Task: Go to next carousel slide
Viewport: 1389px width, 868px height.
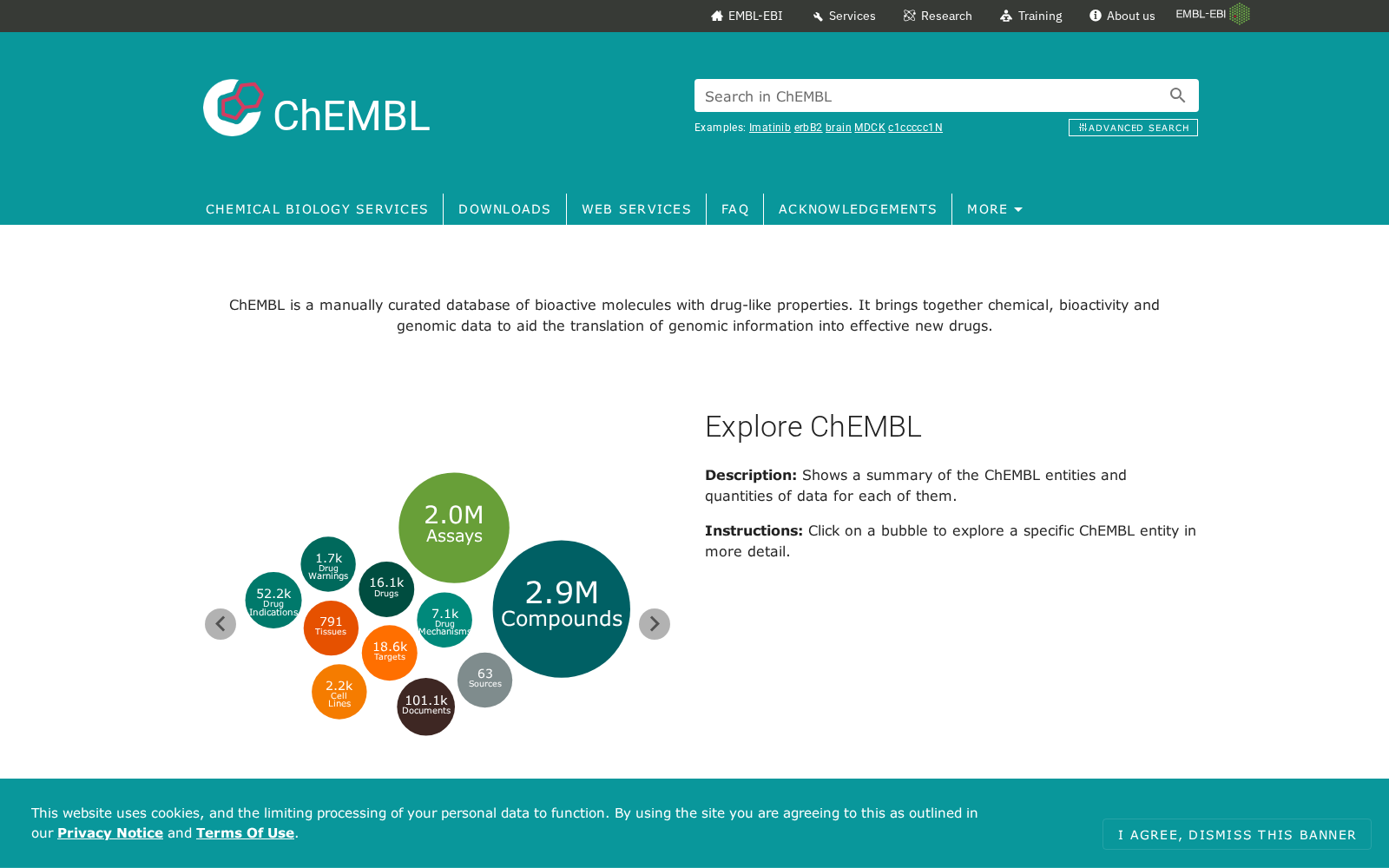Action: [655, 624]
